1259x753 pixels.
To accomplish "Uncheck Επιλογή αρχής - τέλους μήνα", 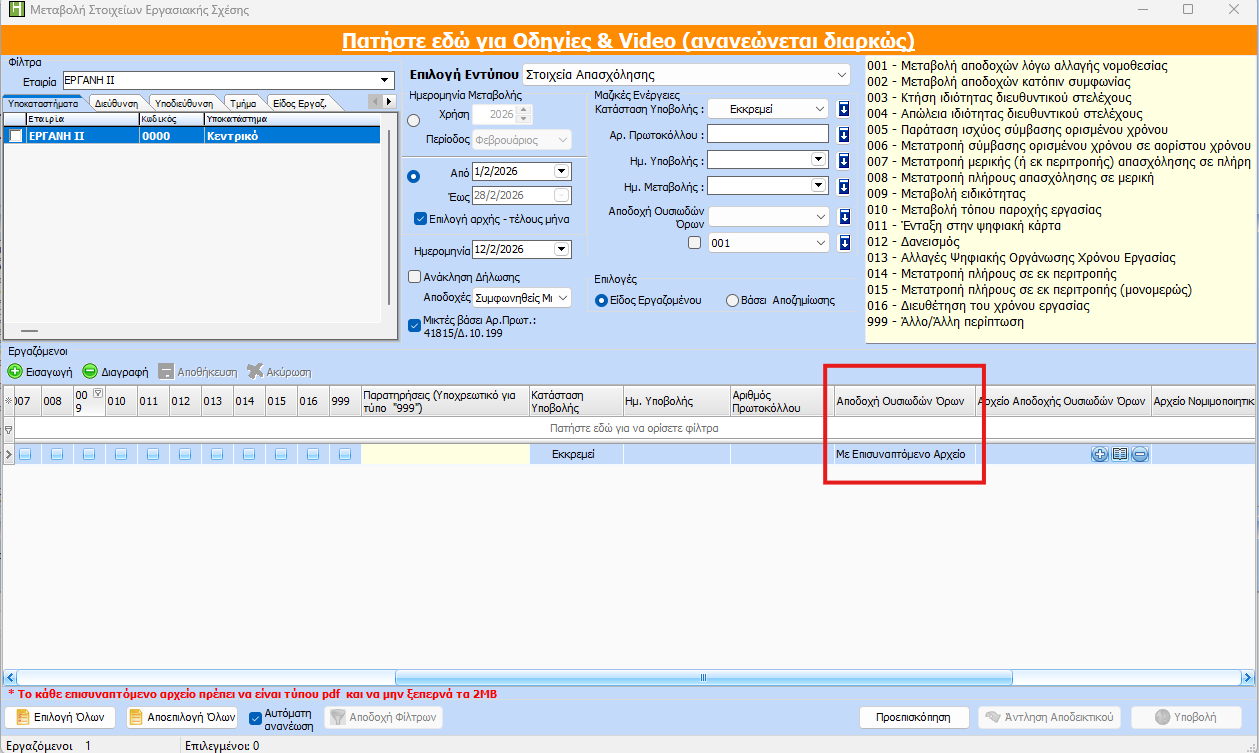I will point(420,219).
